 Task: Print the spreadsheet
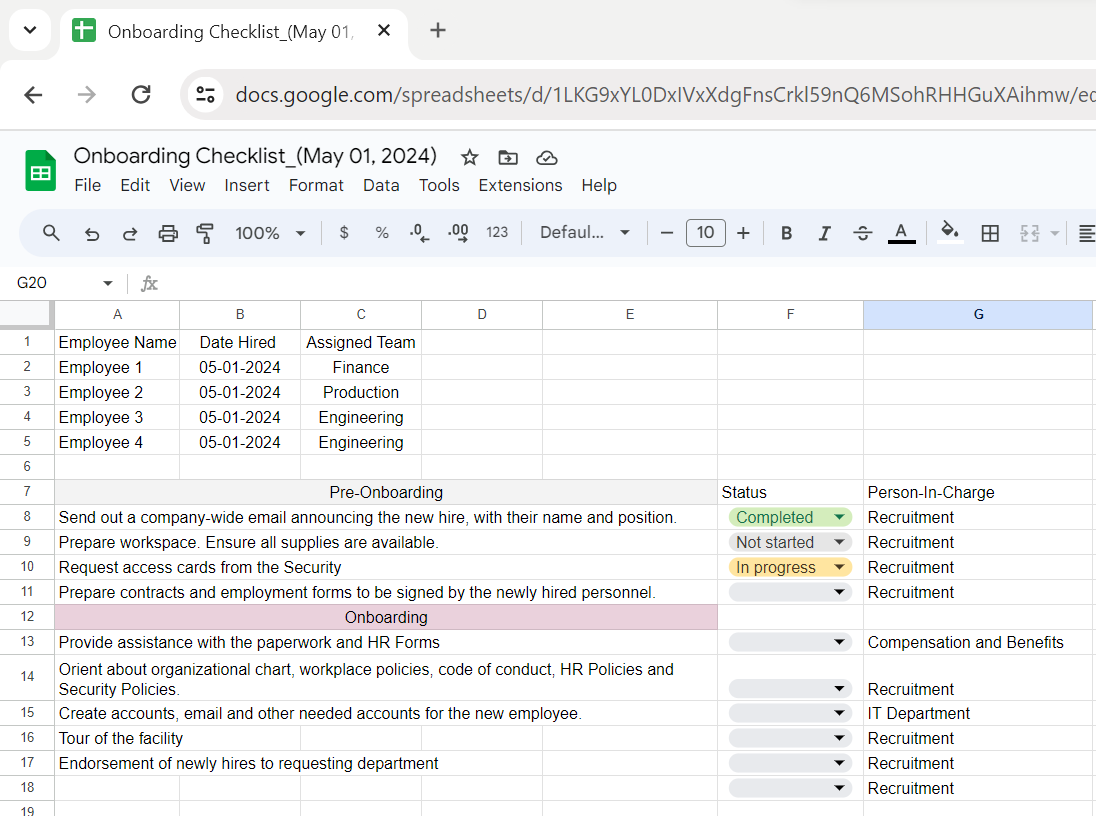(168, 233)
